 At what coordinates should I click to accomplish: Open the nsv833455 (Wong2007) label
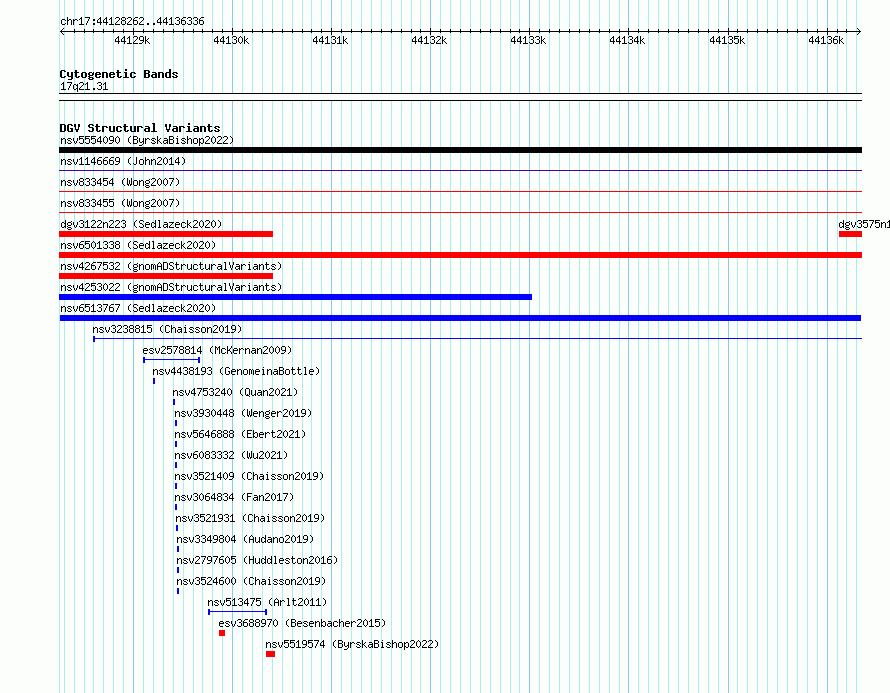coord(120,203)
